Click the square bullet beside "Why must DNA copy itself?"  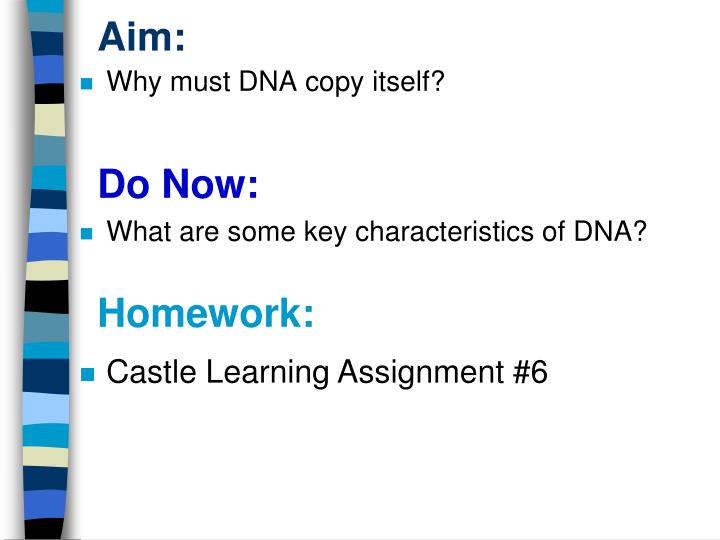tap(86, 85)
